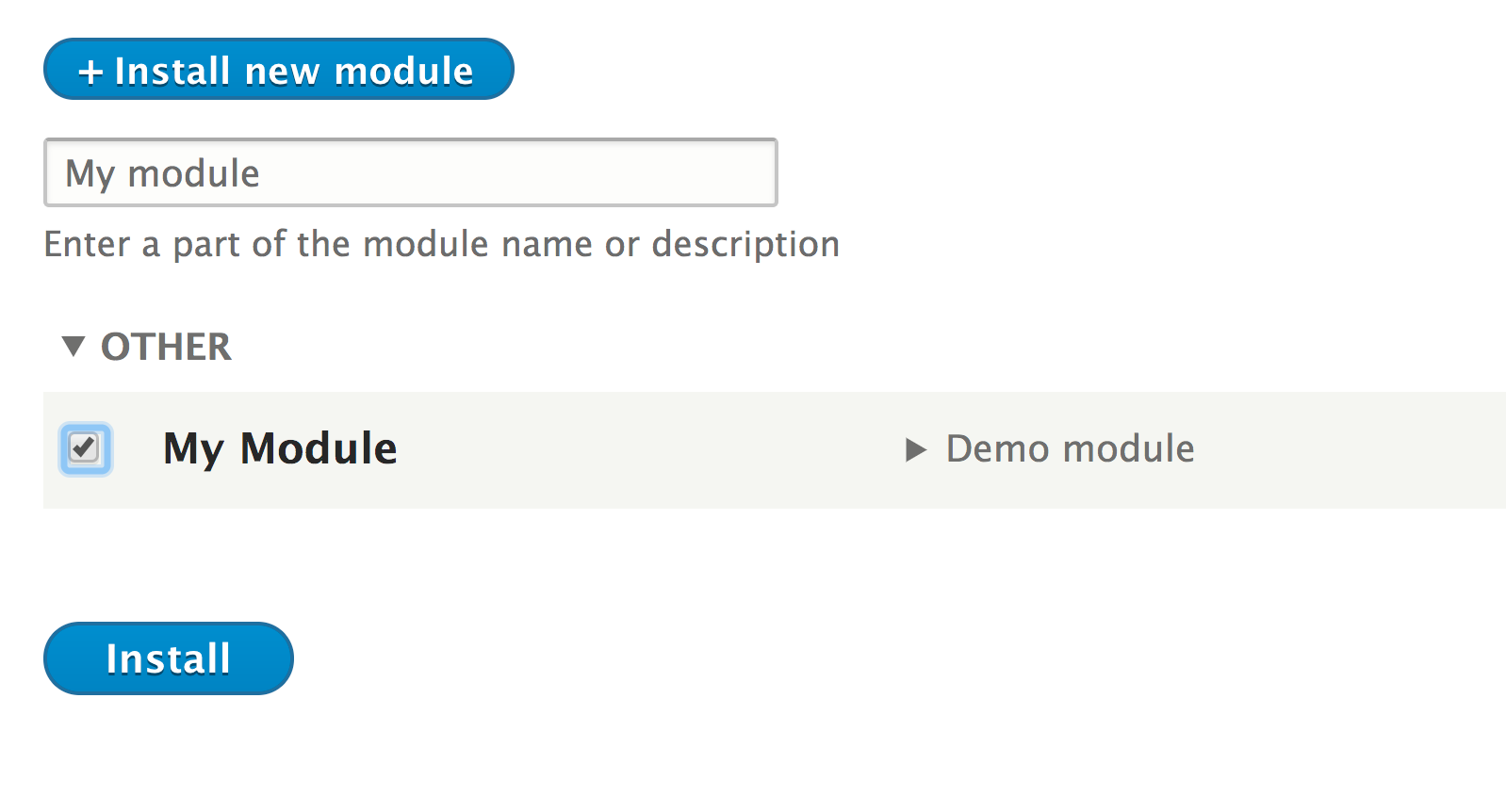This screenshot has height=812, width=1506.
Task: Click the plus icon on Install new module
Action: coord(90,72)
